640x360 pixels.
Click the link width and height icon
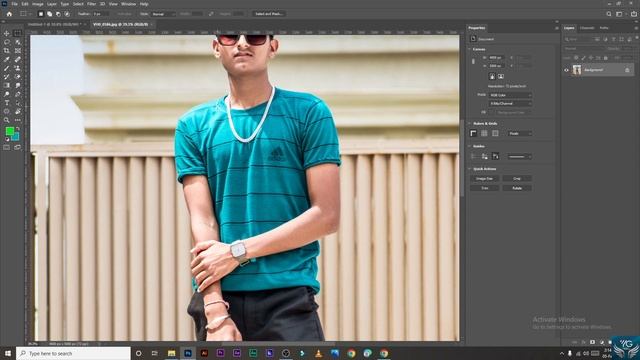[x=473, y=62]
